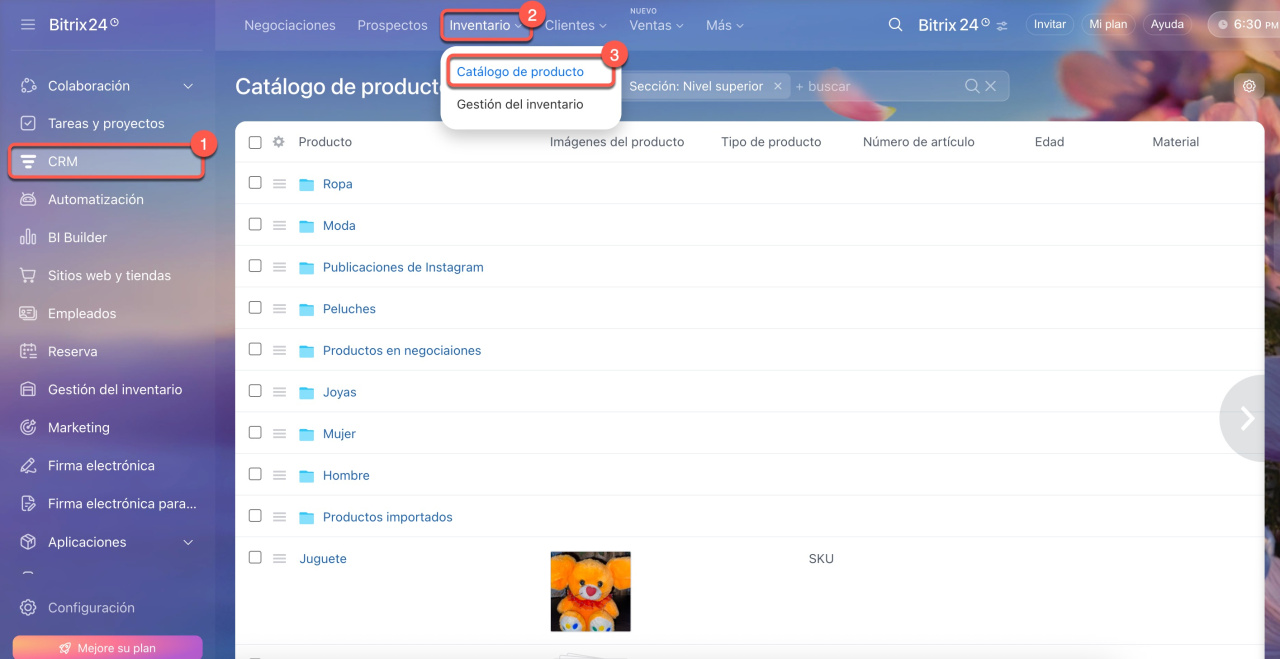Open the table column settings gear

tap(279, 142)
